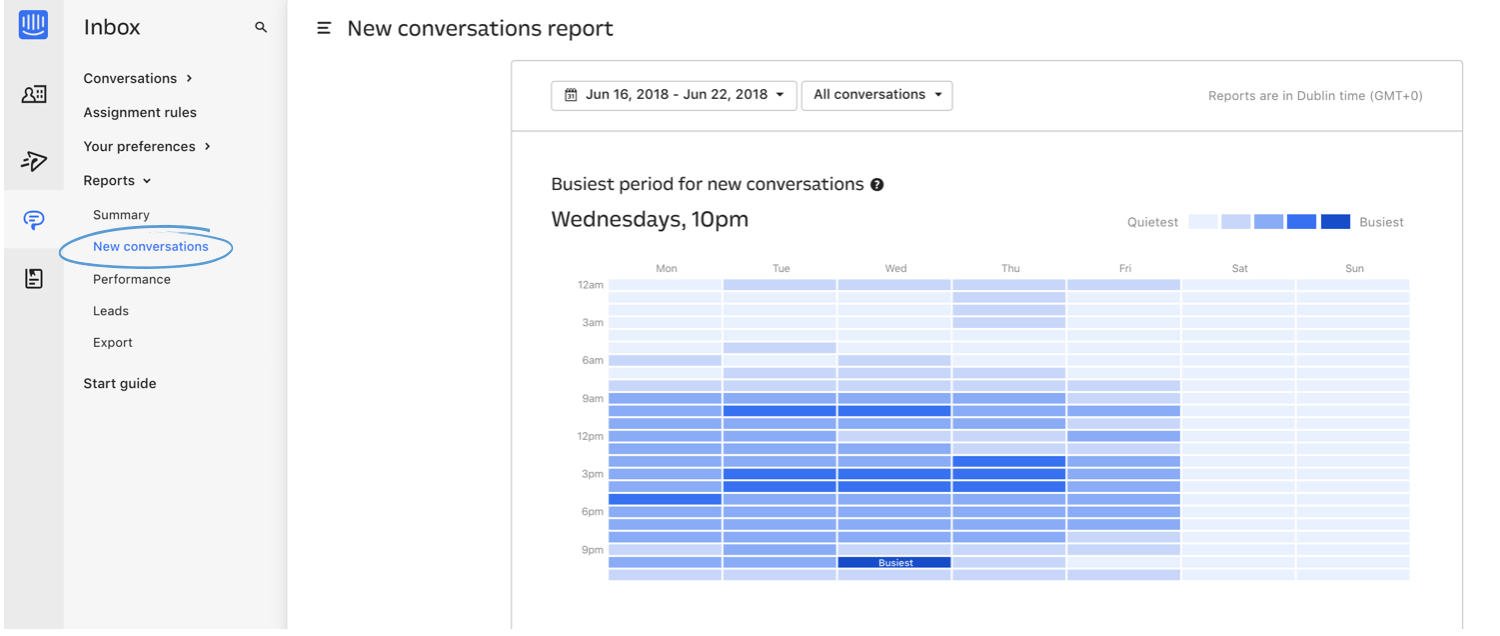Open the All conversations filter dropdown
The image size is (1500, 636).
tap(877, 95)
